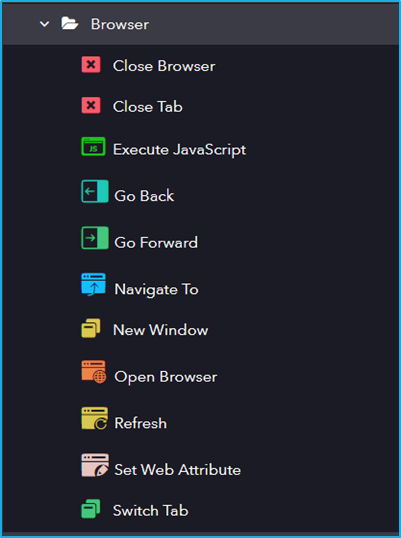
Task: Select the Set Web Attribute text
Action: point(178,470)
